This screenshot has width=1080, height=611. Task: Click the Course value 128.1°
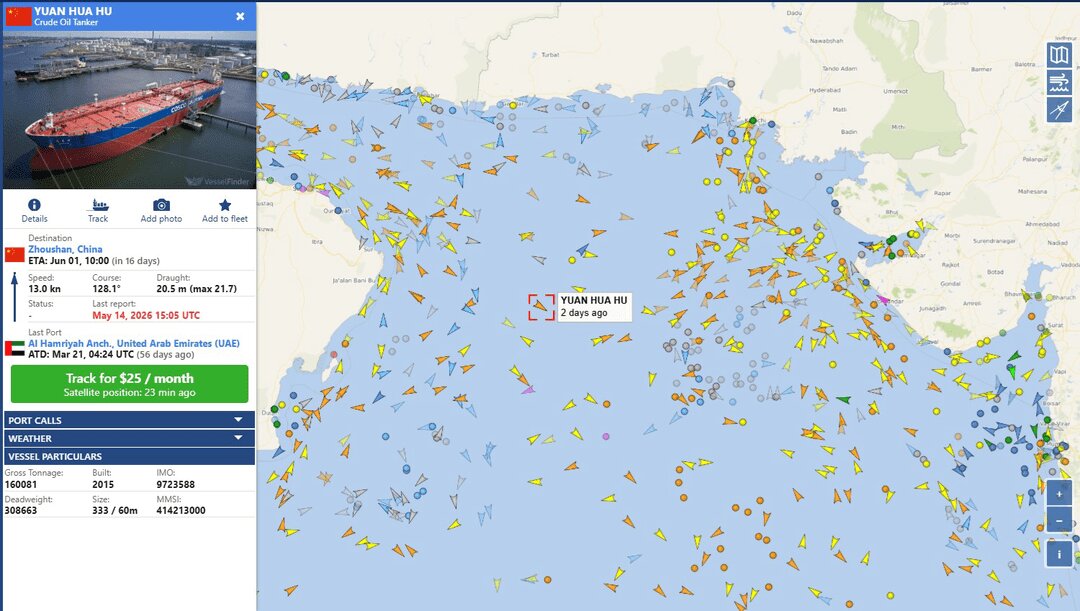[106, 289]
